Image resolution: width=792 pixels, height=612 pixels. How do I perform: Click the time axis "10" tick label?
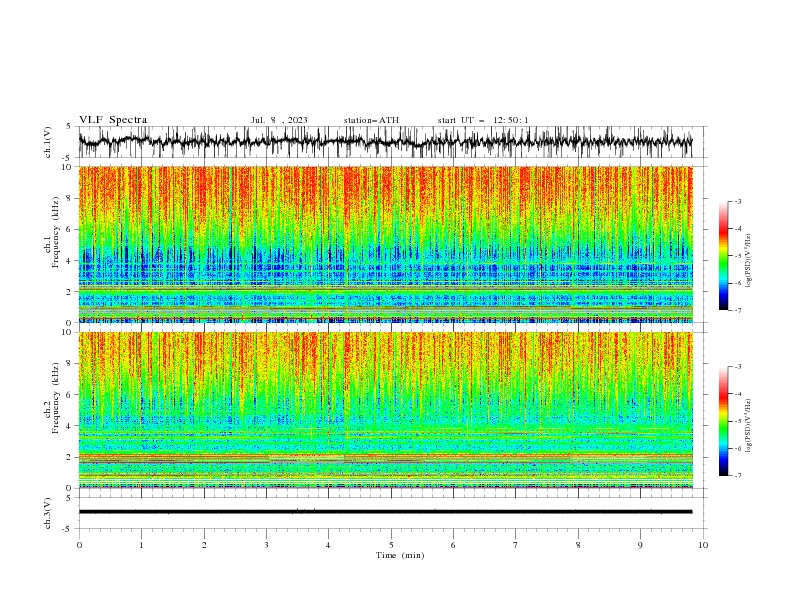(703, 545)
